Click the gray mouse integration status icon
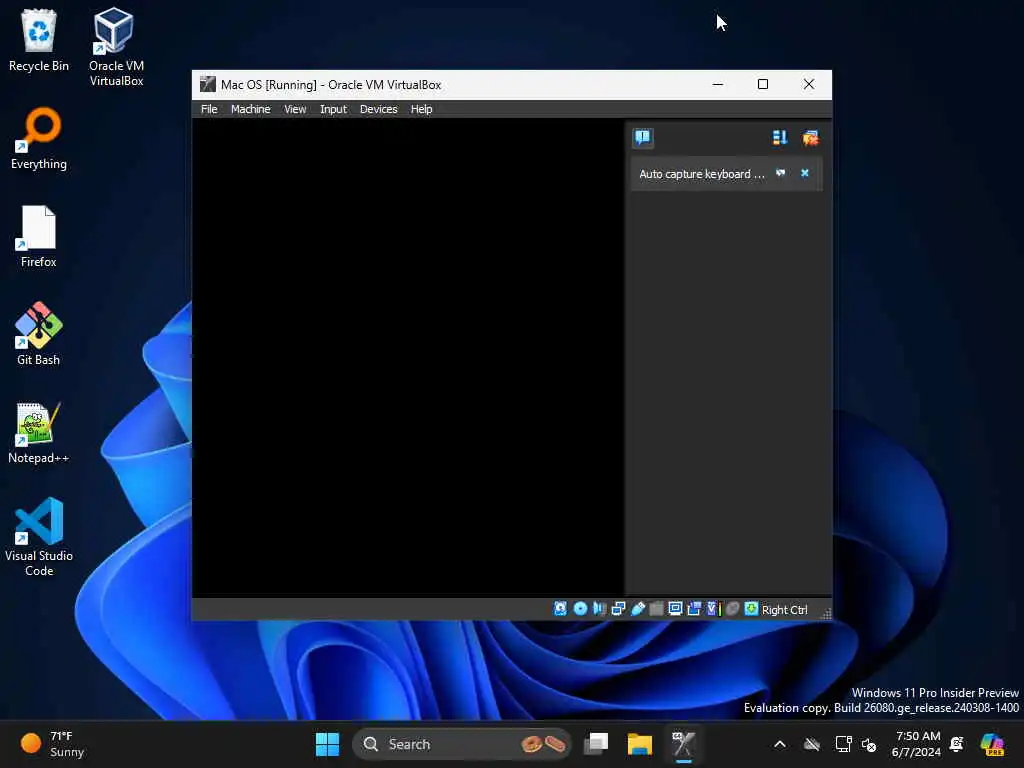The image size is (1024, 768). tap(732, 609)
